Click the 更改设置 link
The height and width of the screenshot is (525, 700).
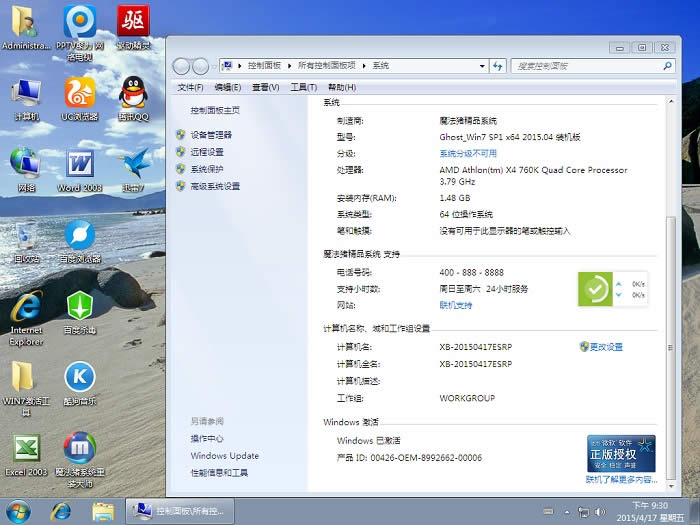[x=606, y=347]
